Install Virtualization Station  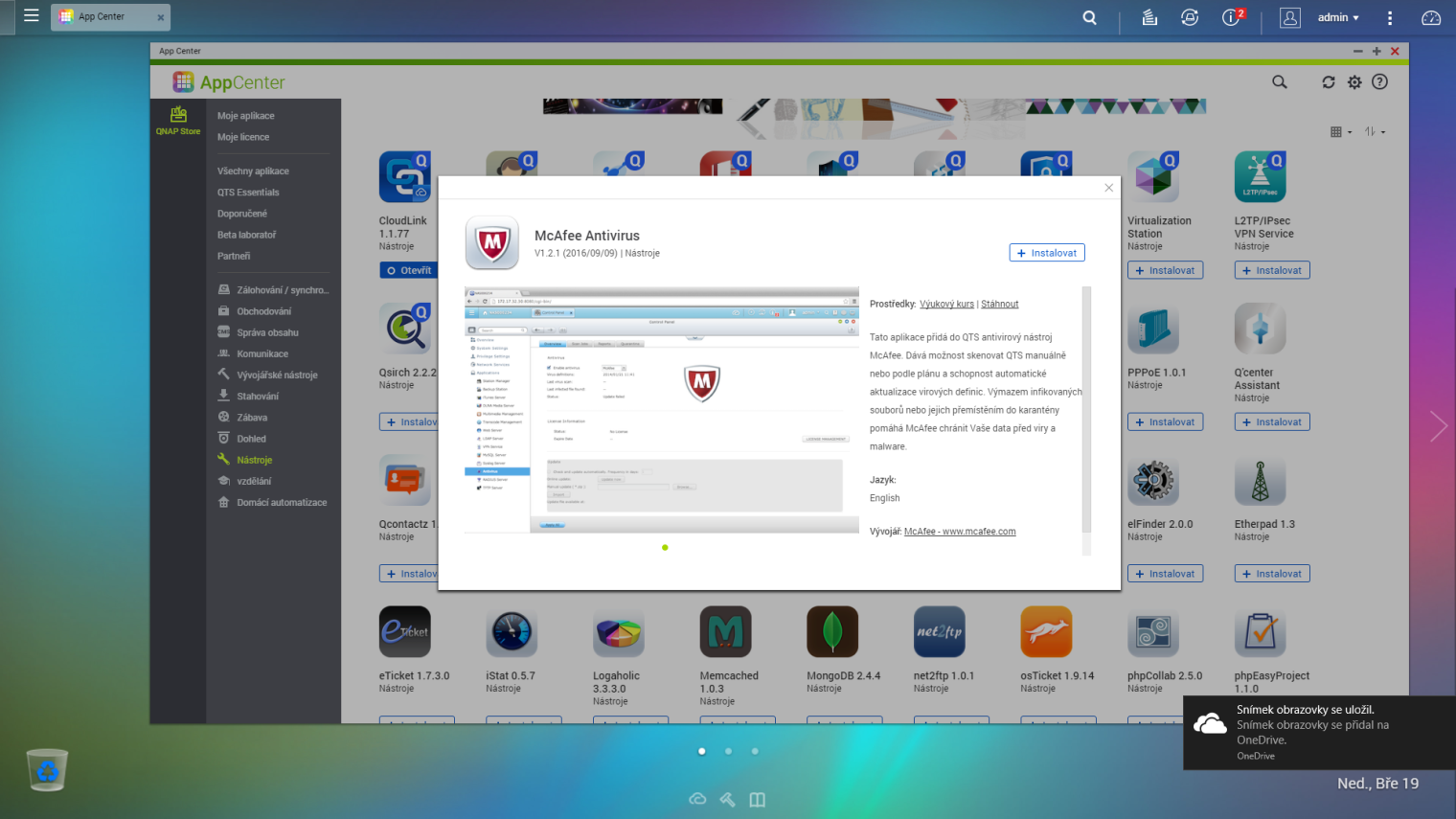[1165, 271]
